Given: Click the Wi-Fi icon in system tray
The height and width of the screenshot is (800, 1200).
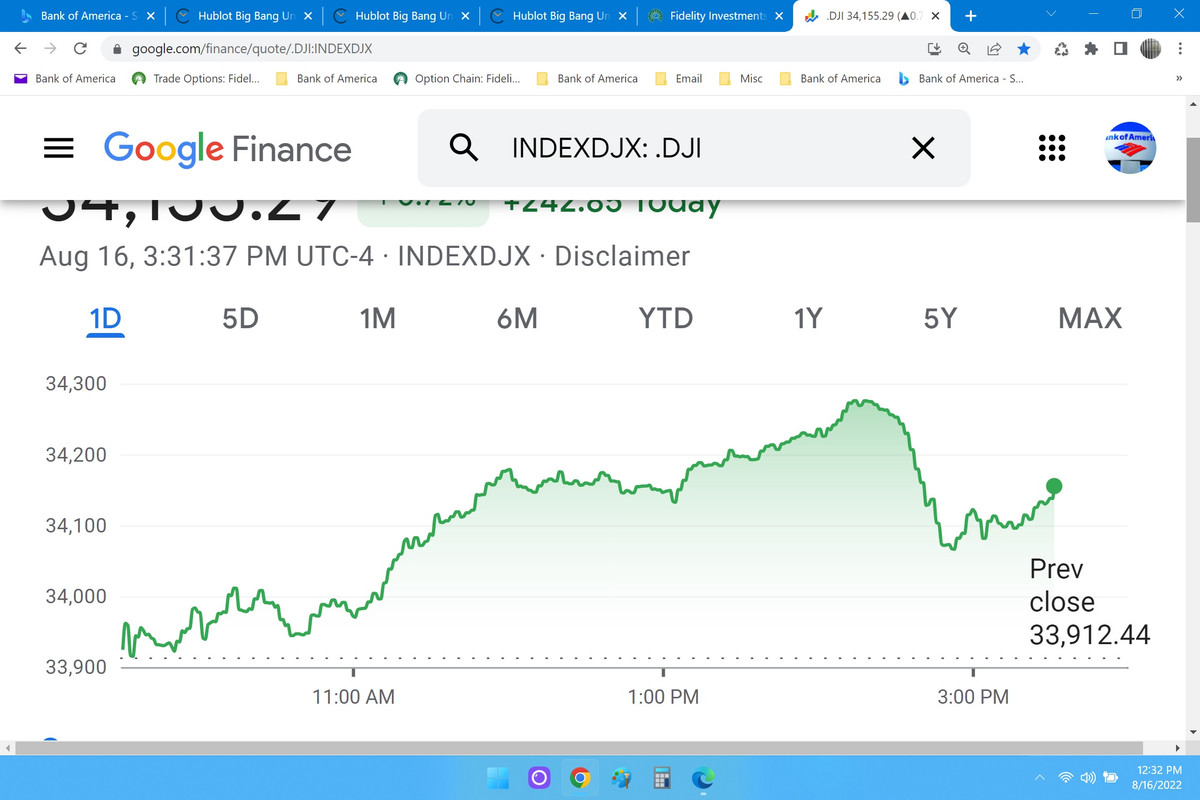Looking at the screenshot, I should (x=1066, y=777).
